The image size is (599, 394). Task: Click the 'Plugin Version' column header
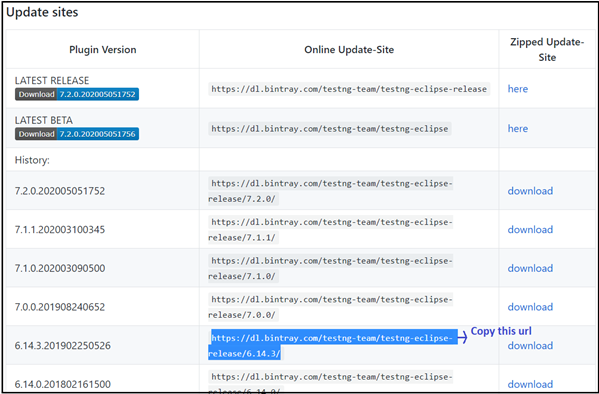[102, 50]
